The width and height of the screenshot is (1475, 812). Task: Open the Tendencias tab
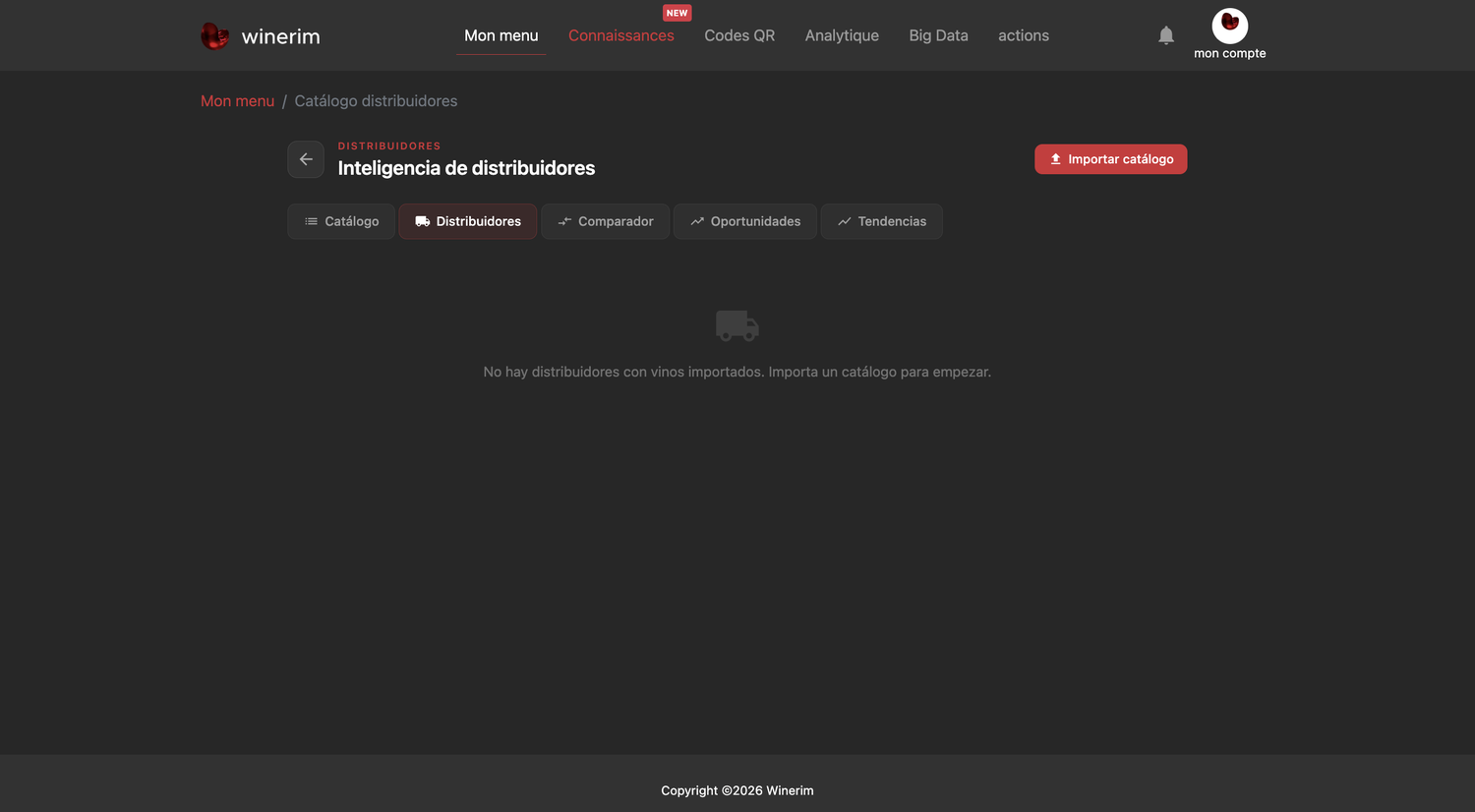pos(882,221)
